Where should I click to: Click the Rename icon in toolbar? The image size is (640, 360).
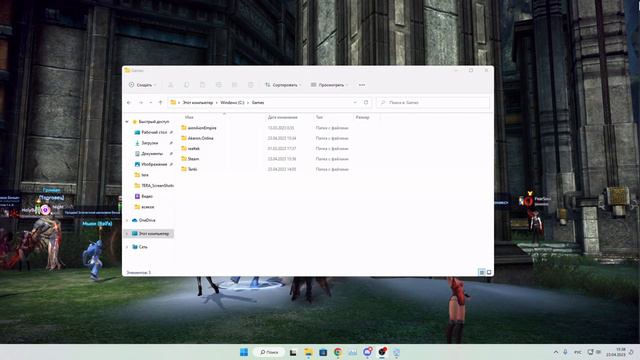(219, 85)
